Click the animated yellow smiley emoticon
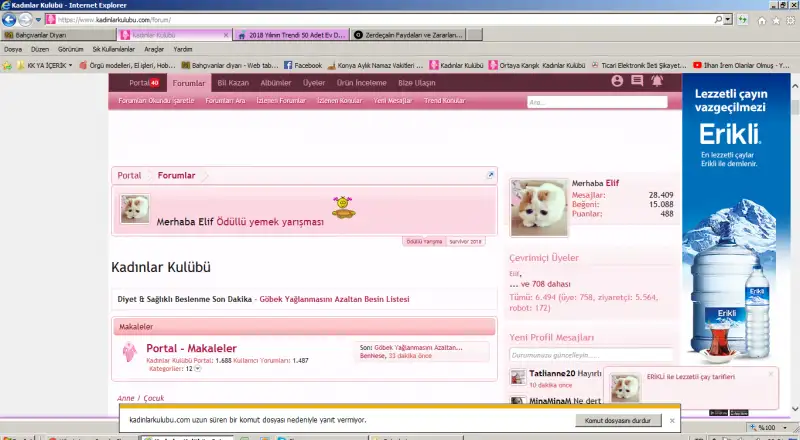This screenshot has width=800, height=440. click(x=343, y=207)
